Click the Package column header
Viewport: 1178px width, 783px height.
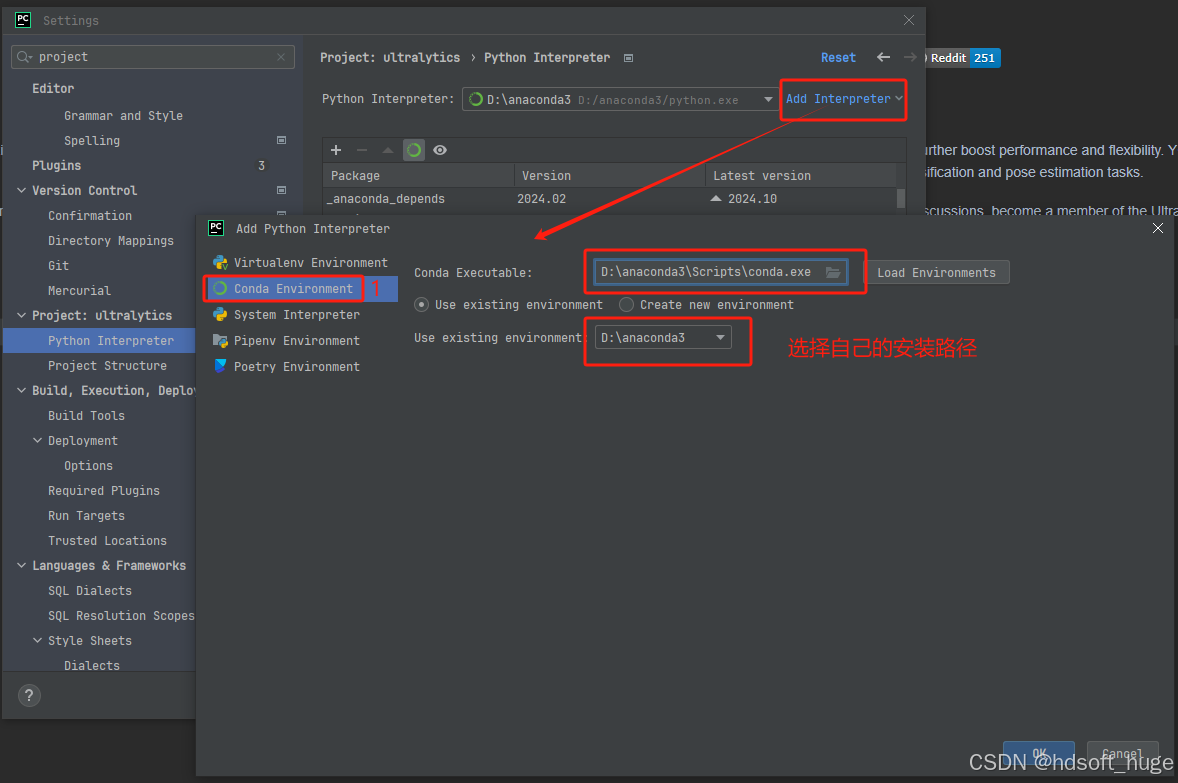(419, 176)
